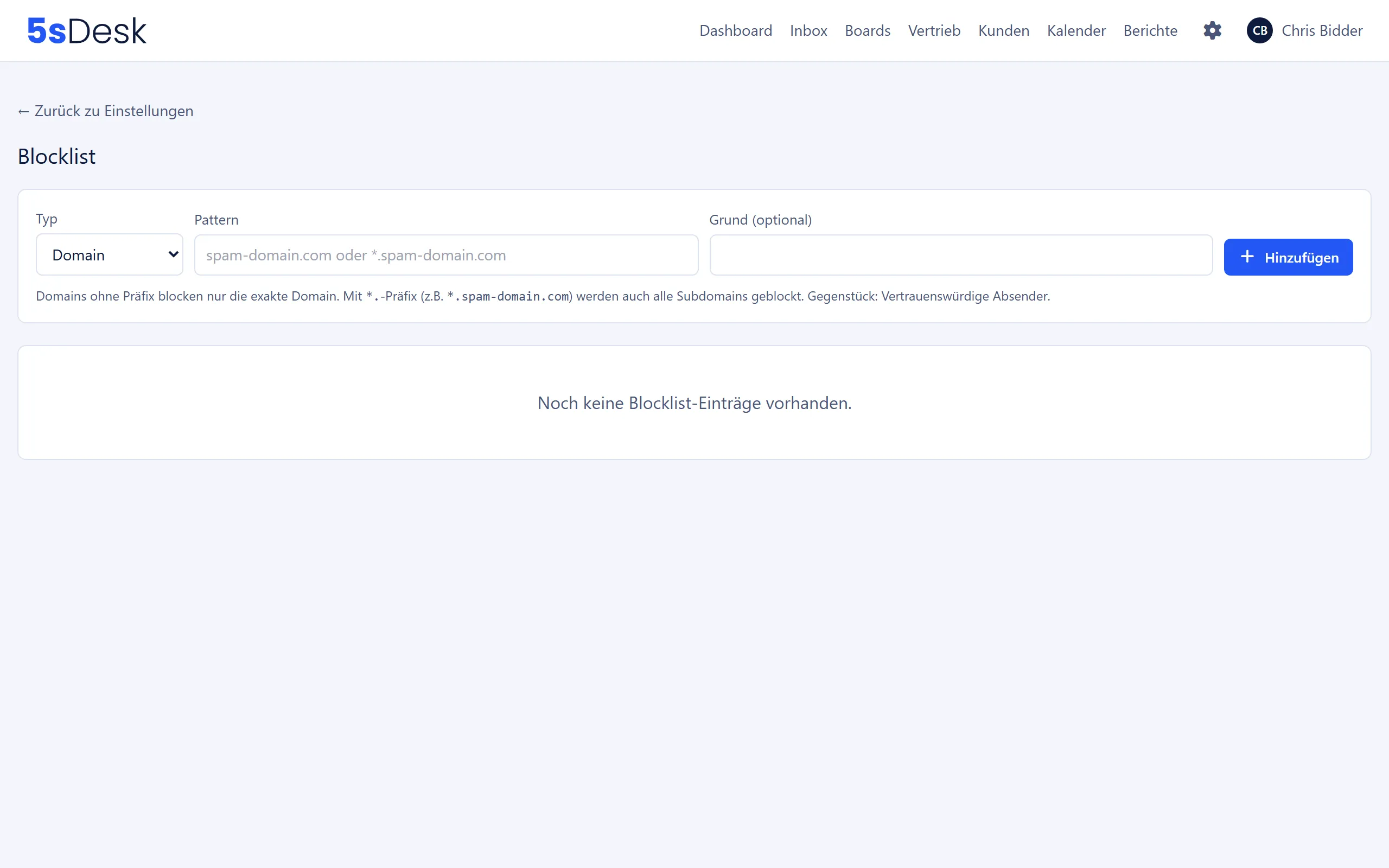Viewport: 1389px width, 868px height.
Task: Go to Inbox
Action: pos(808,30)
